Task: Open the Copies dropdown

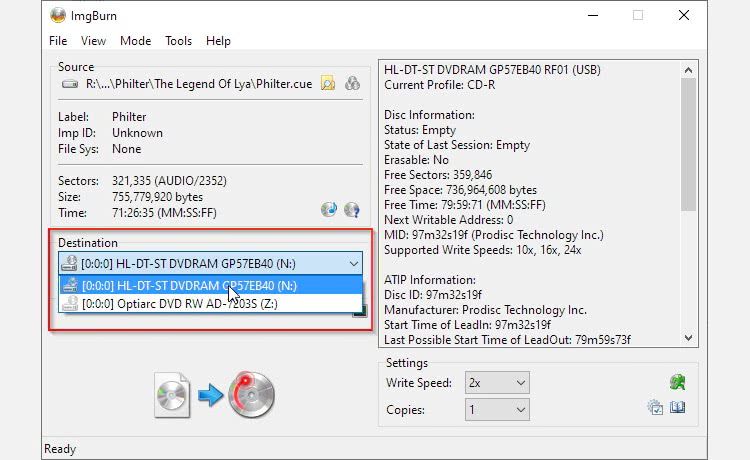Action: 497,410
